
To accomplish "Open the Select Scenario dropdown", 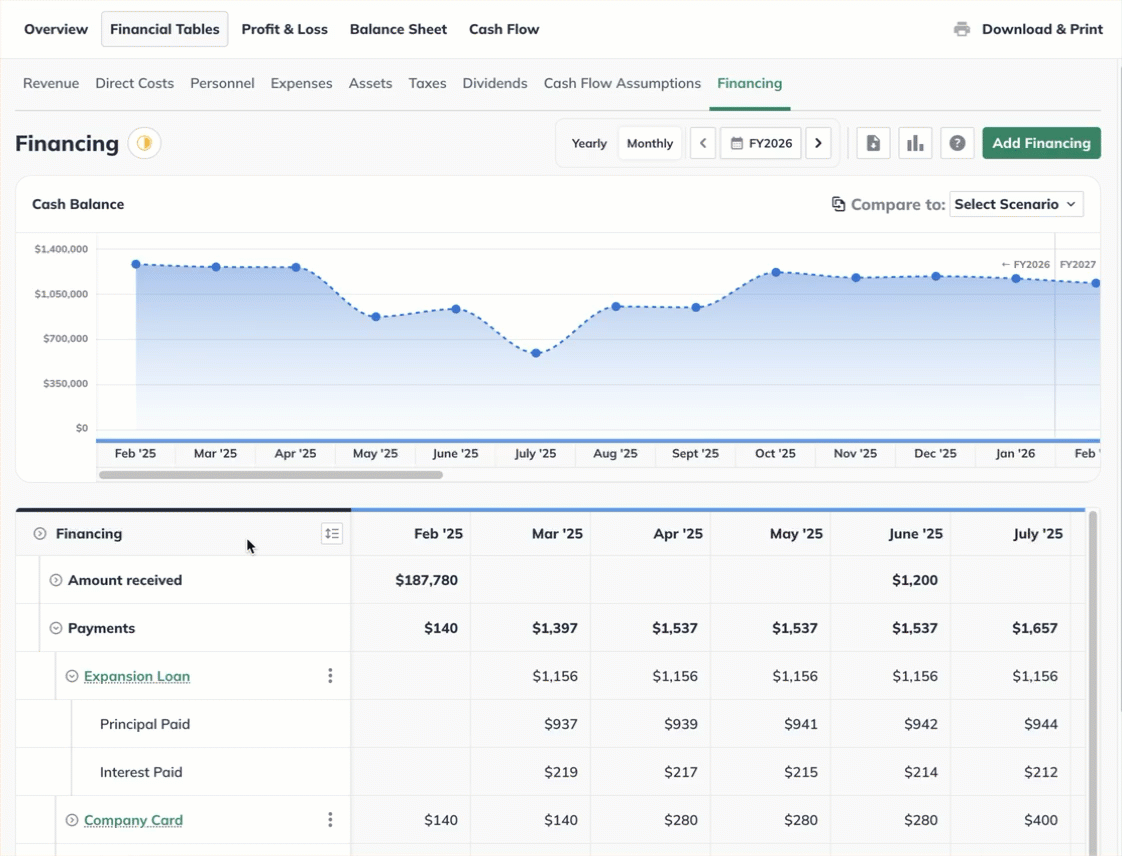I will pos(1016,203).
